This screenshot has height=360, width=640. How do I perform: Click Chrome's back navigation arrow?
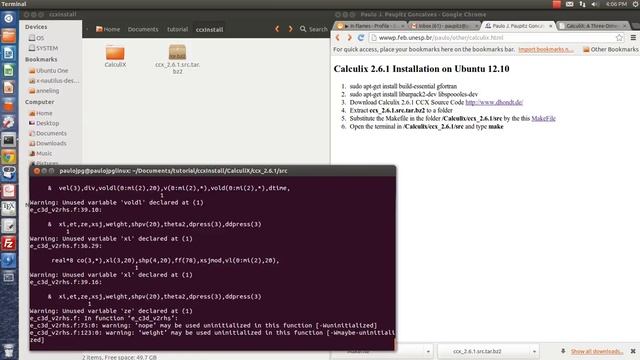point(338,38)
